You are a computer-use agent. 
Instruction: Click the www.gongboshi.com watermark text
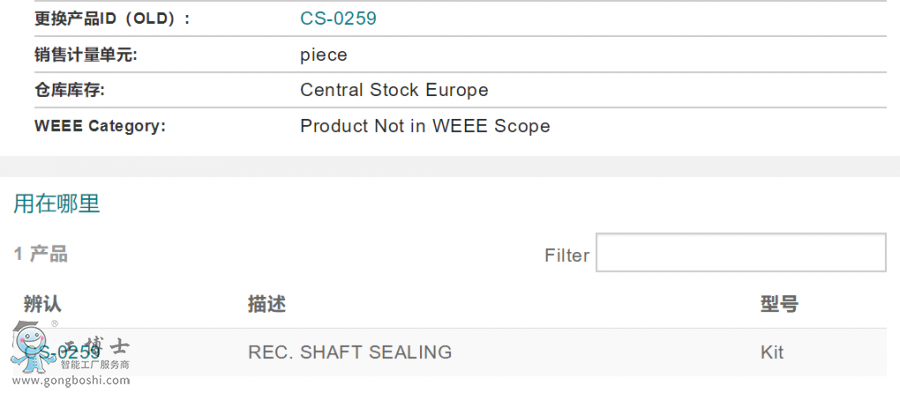[70, 380]
